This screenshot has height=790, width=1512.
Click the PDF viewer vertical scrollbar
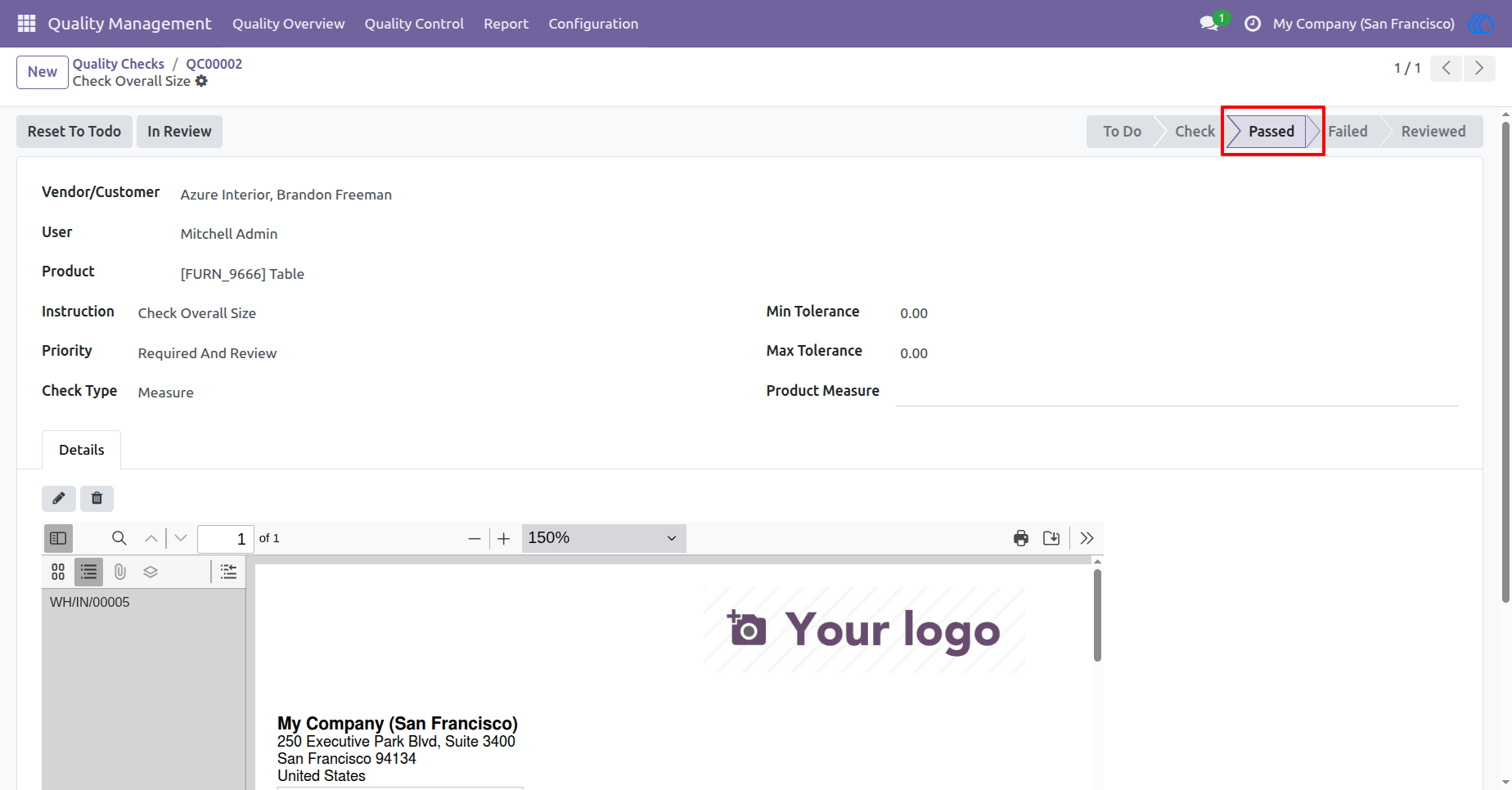pos(1097,616)
